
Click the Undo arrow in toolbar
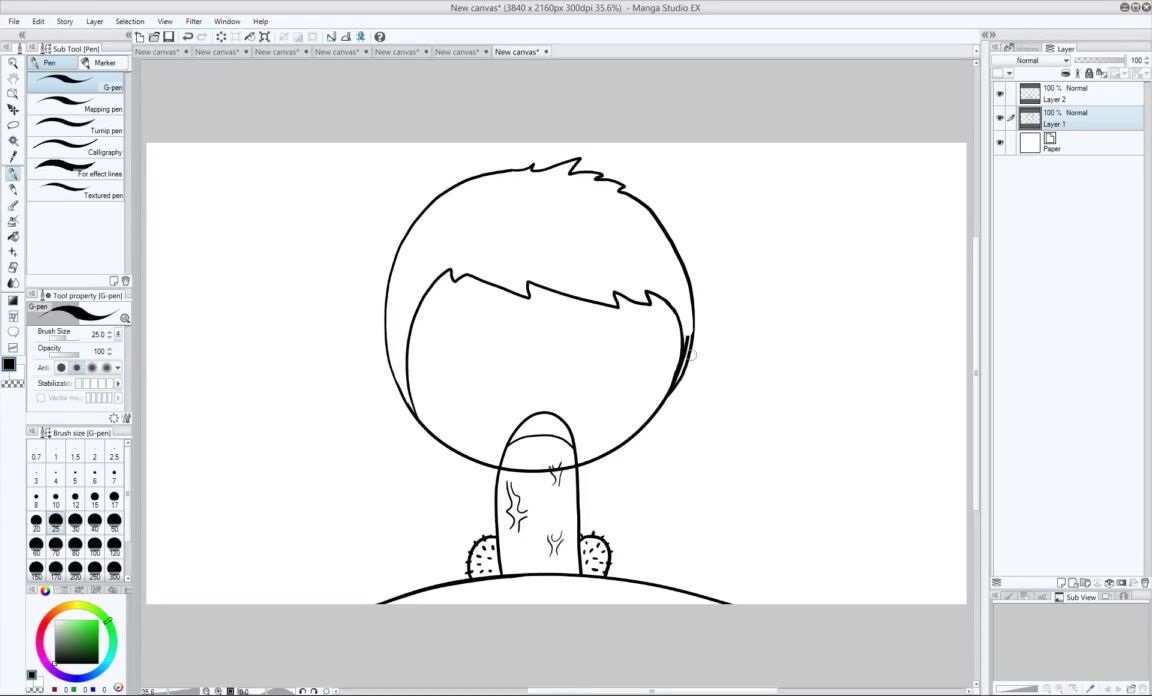pyautogui.click(x=188, y=37)
